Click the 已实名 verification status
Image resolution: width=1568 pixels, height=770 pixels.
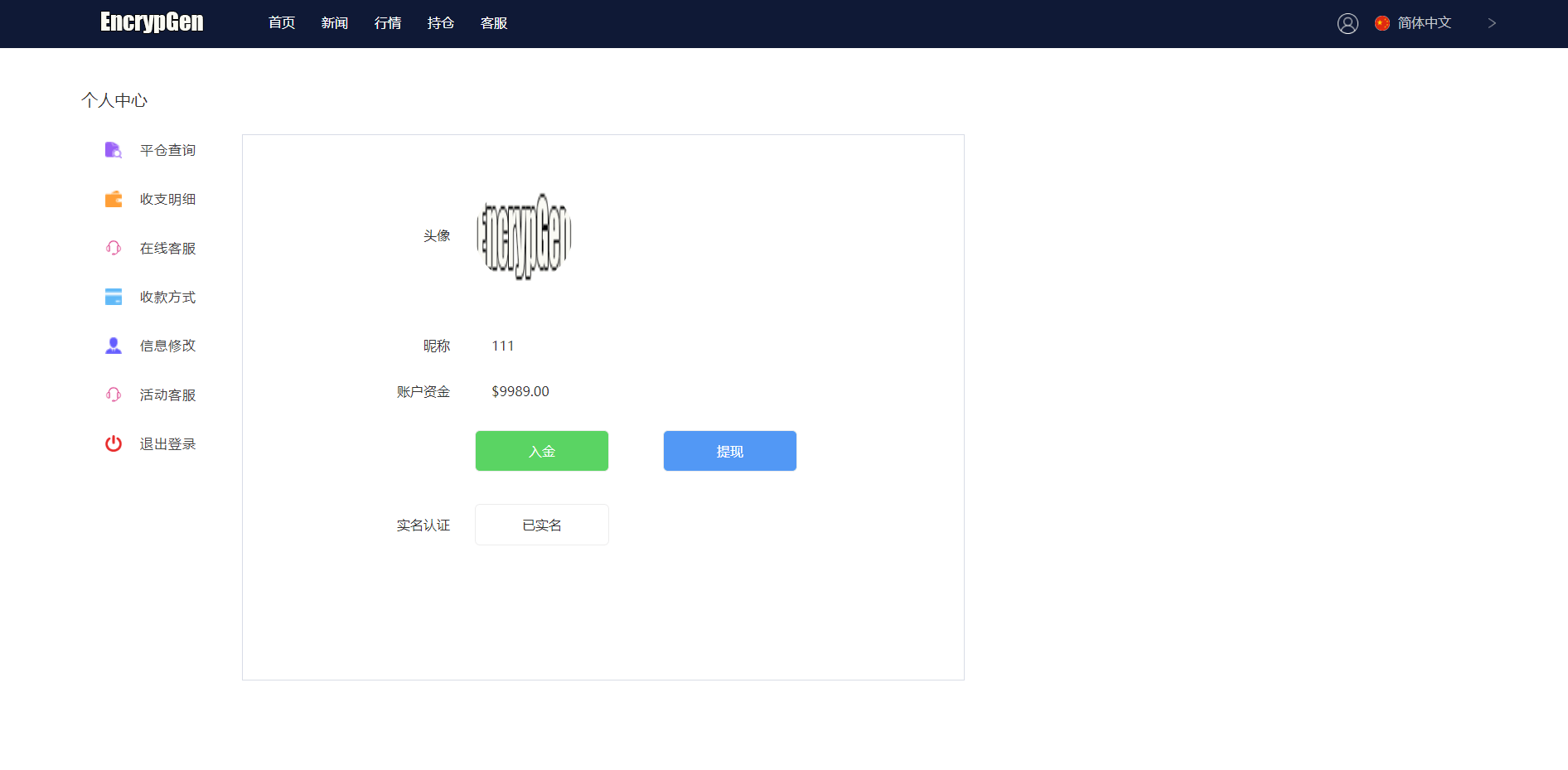pos(541,524)
